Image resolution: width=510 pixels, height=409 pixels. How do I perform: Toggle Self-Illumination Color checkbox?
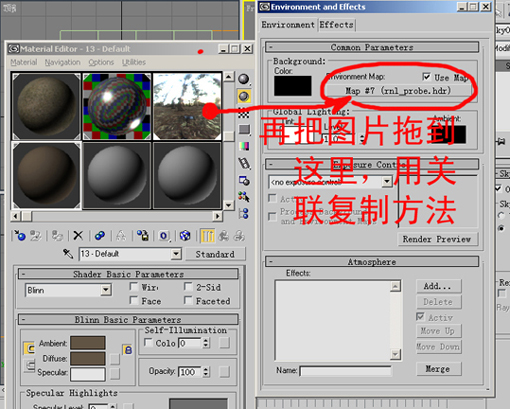[x=148, y=342]
